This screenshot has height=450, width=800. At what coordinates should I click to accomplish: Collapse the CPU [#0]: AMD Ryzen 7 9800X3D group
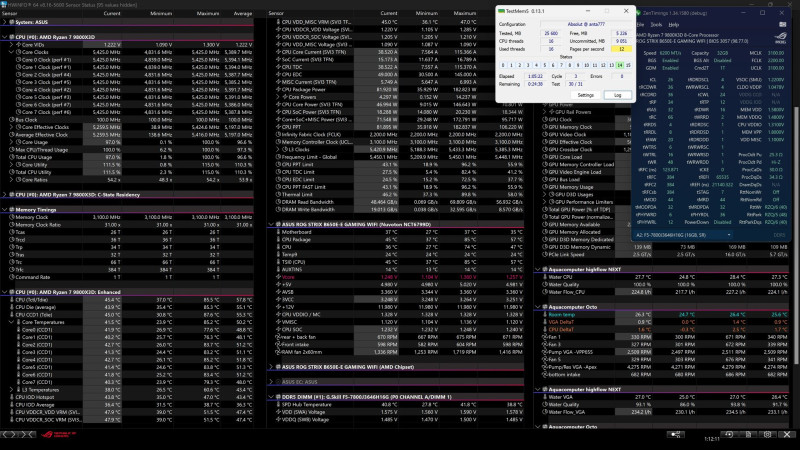click(x=5, y=37)
